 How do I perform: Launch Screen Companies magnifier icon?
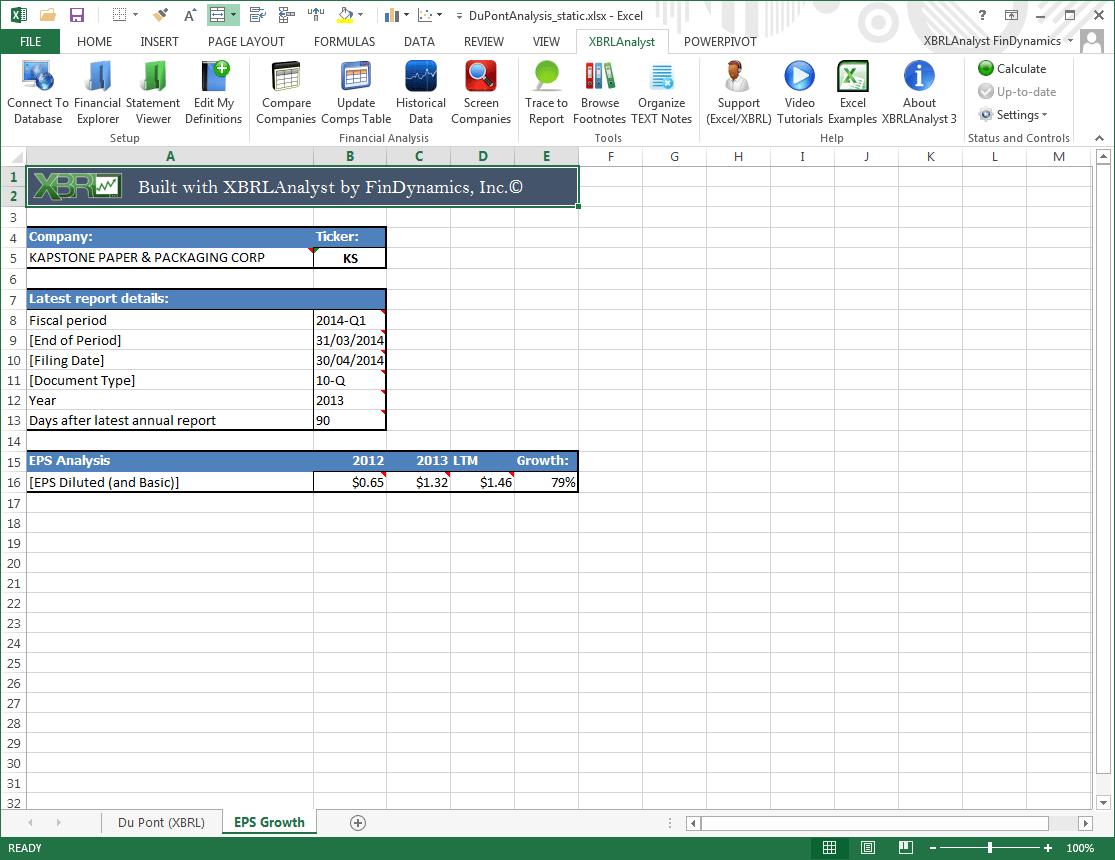pyautogui.click(x=481, y=93)
